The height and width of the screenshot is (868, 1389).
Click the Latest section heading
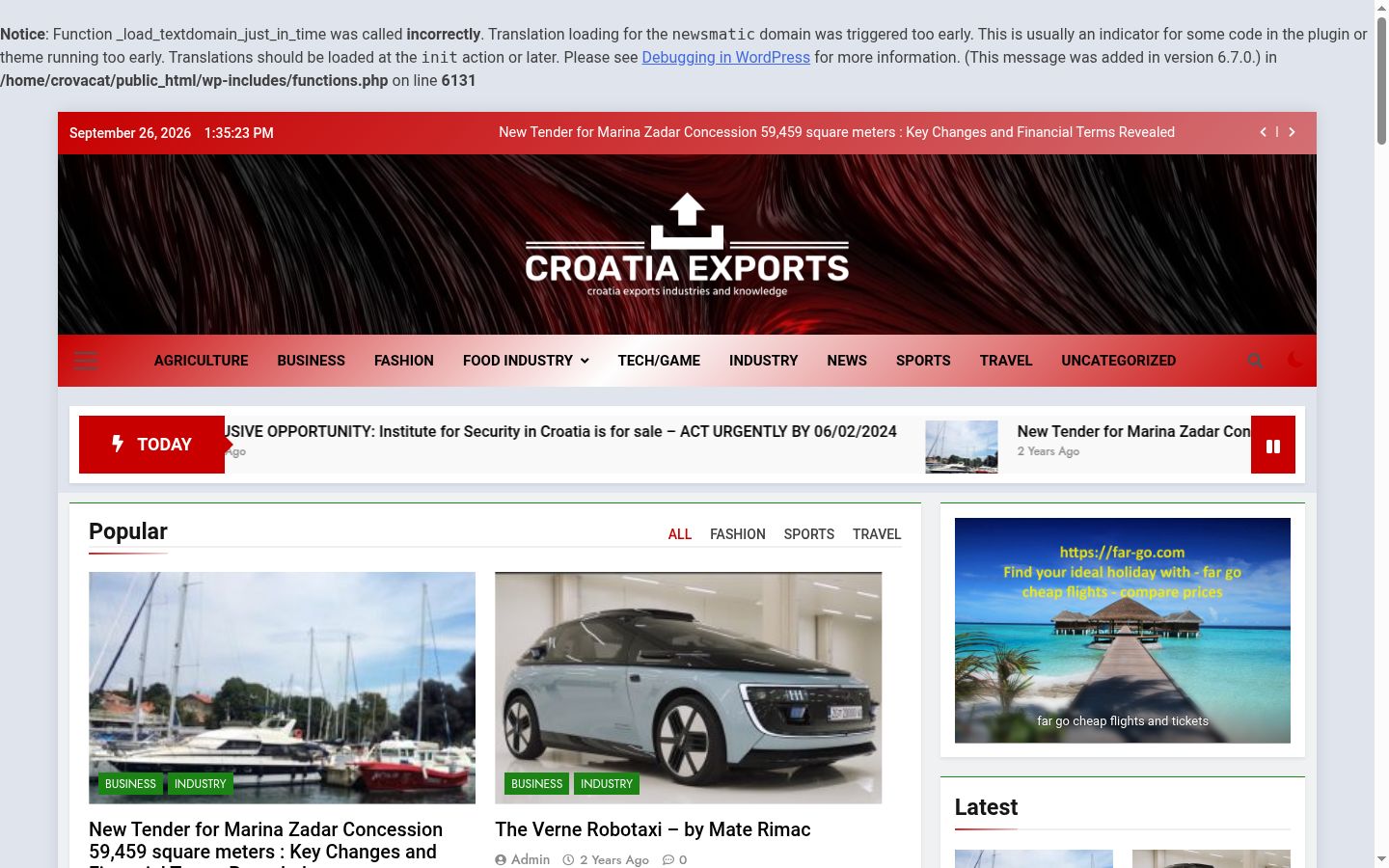click(x=986, y=807)
